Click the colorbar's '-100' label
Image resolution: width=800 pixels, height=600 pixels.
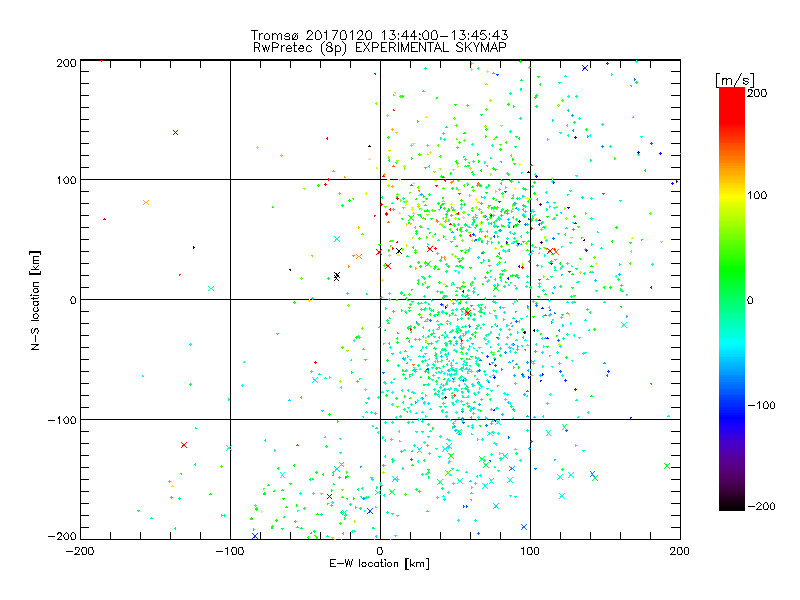(761, 405)
